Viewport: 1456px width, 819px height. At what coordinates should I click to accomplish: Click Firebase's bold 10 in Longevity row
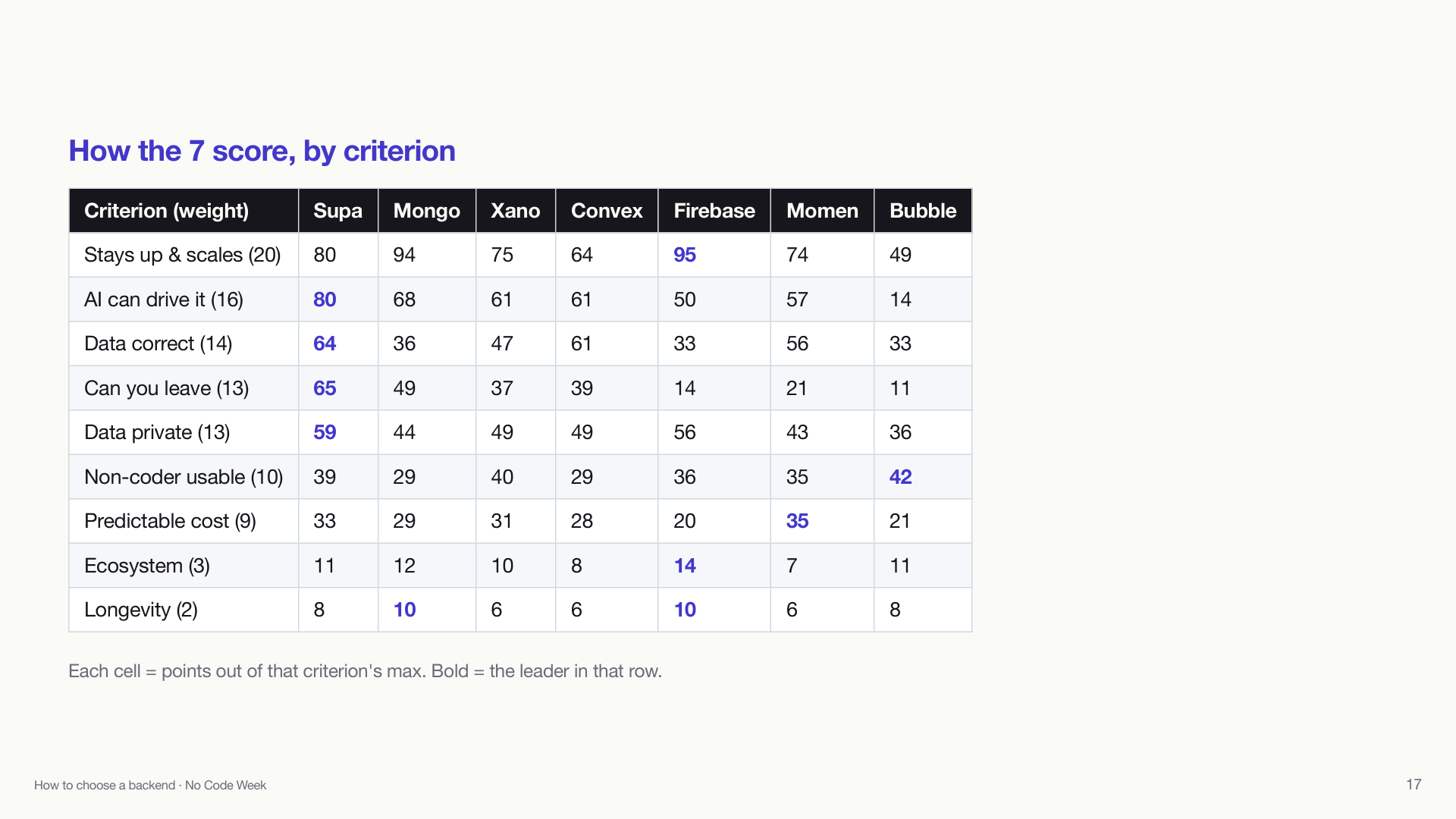point(685,610)
